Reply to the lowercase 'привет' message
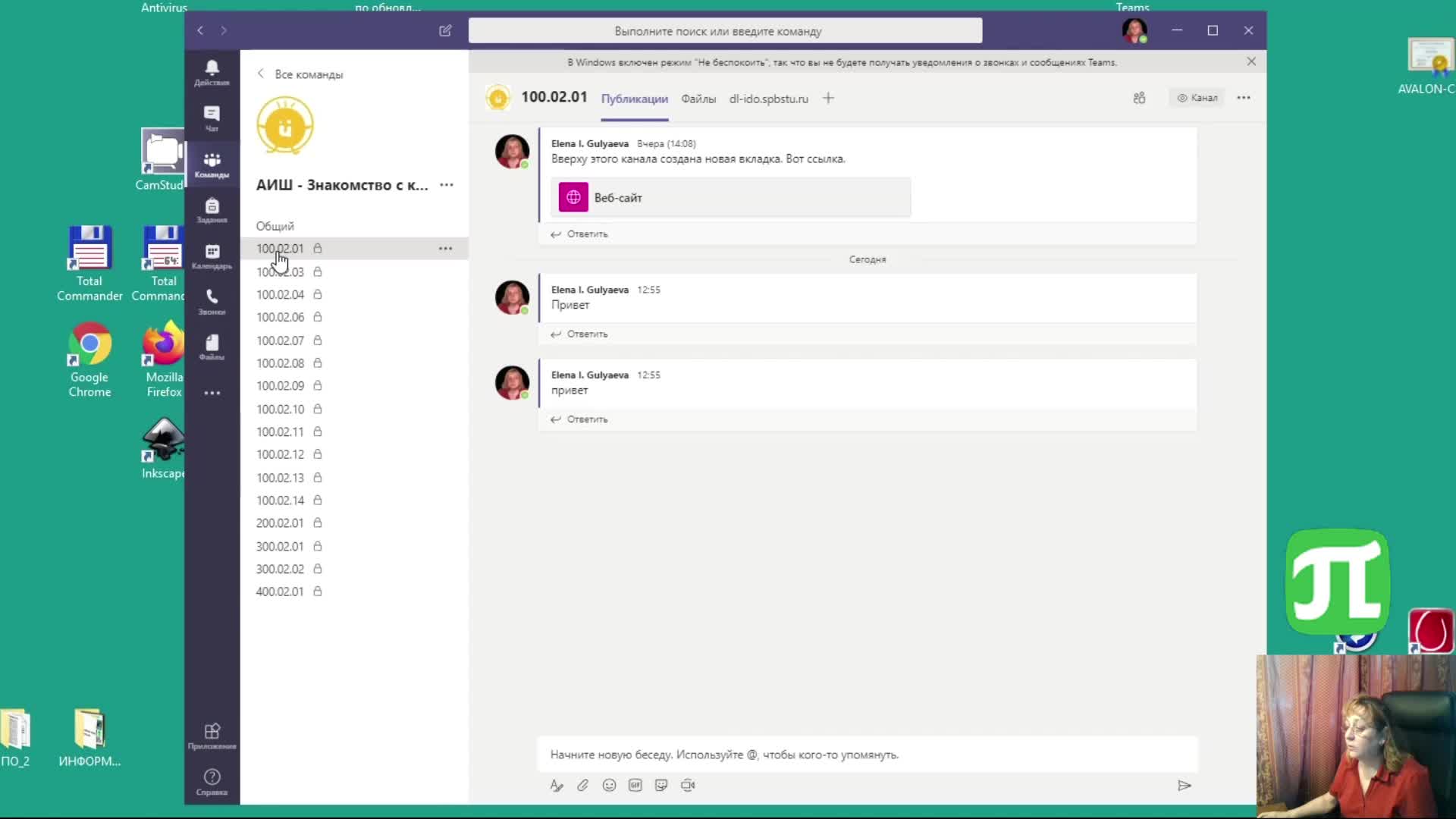Viewport: 1456px width, 819px height. (x=579, y=419)
